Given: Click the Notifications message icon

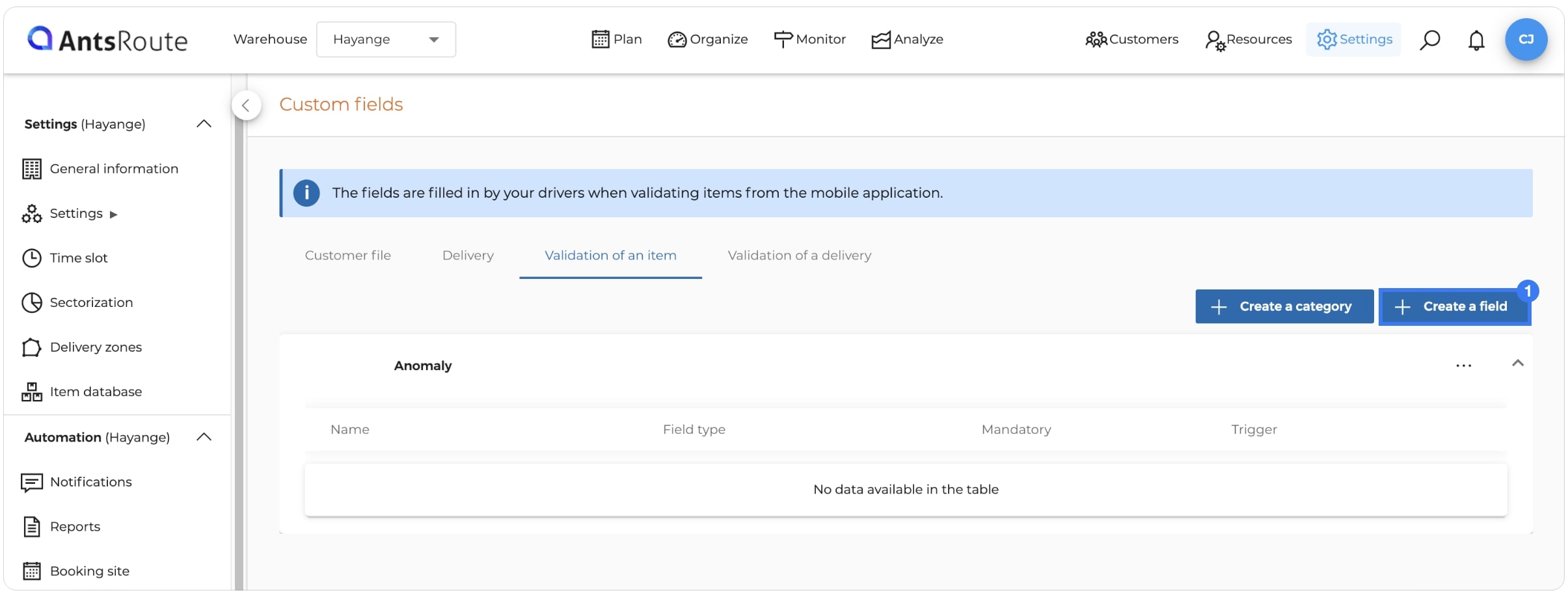Looking at the screenshot, I should (x=32, y=483).
